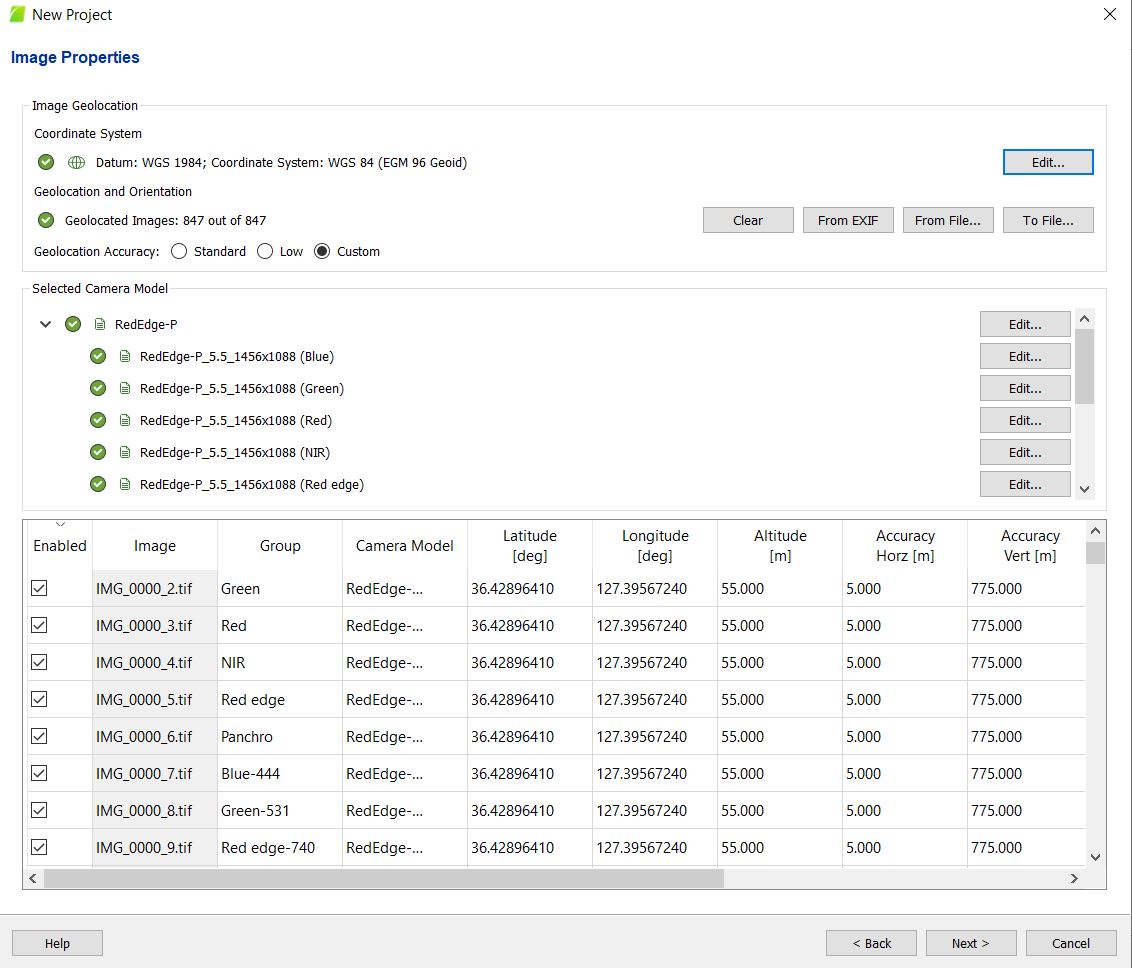Load geolocation From EXIF
This screenshot has width=1132, height=968.
pyautogui.click(x=848, y=220)
